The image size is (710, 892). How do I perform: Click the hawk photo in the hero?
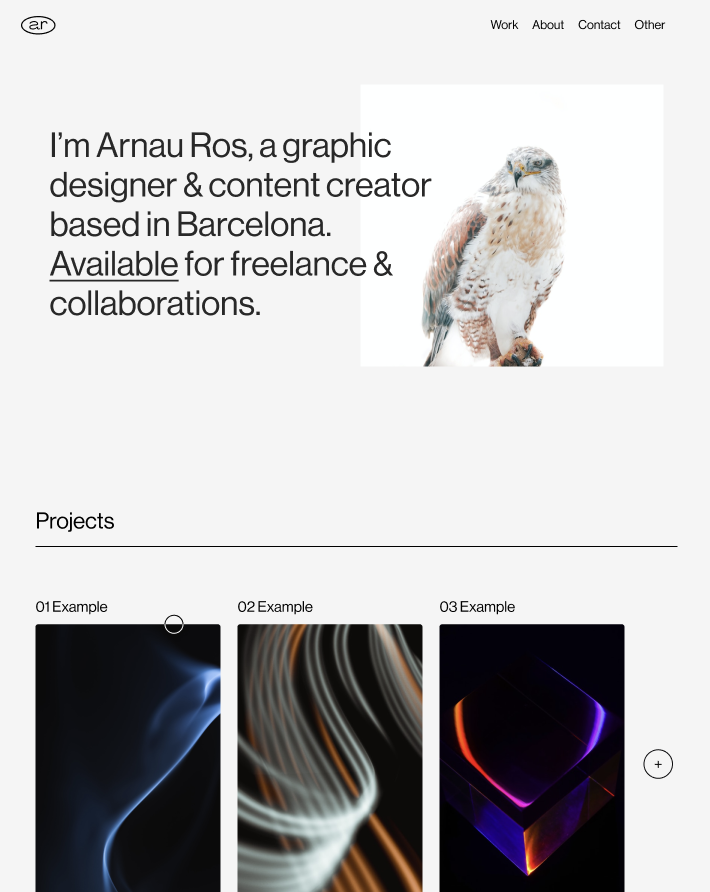(511, 226)
